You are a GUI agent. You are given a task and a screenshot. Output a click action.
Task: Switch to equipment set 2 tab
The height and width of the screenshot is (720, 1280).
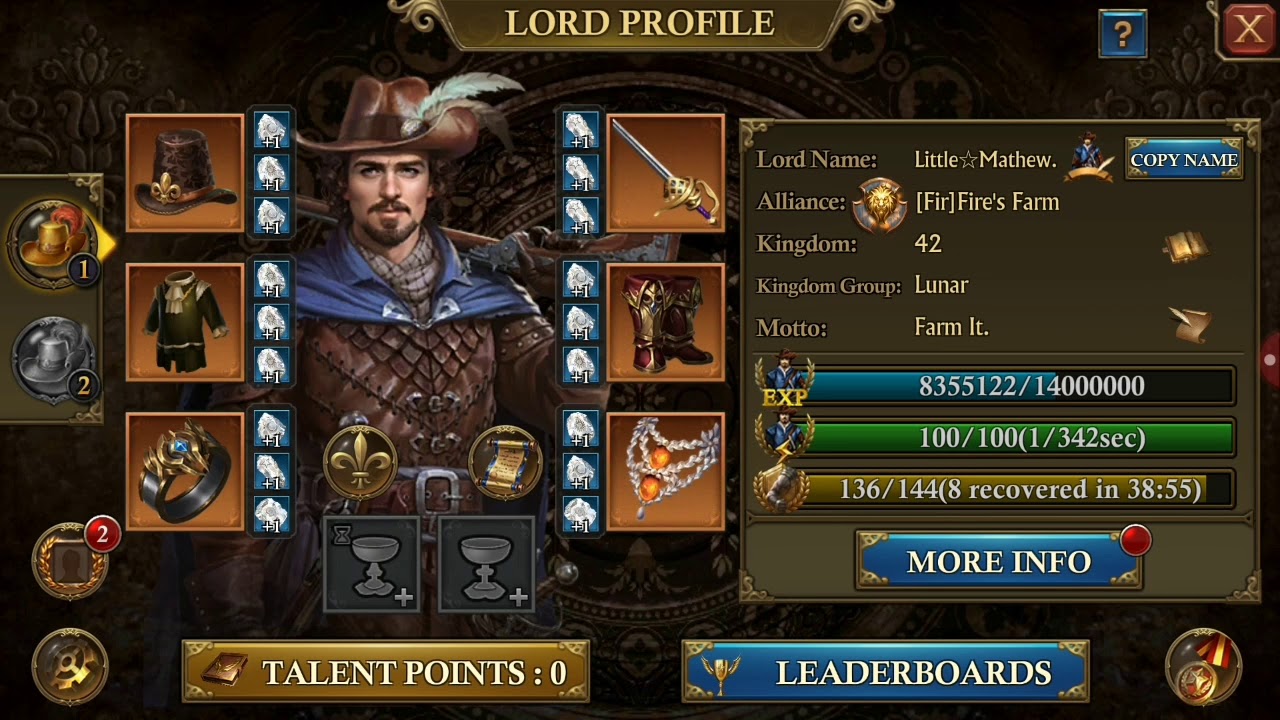pyautogui.click(x=54, y=359)
